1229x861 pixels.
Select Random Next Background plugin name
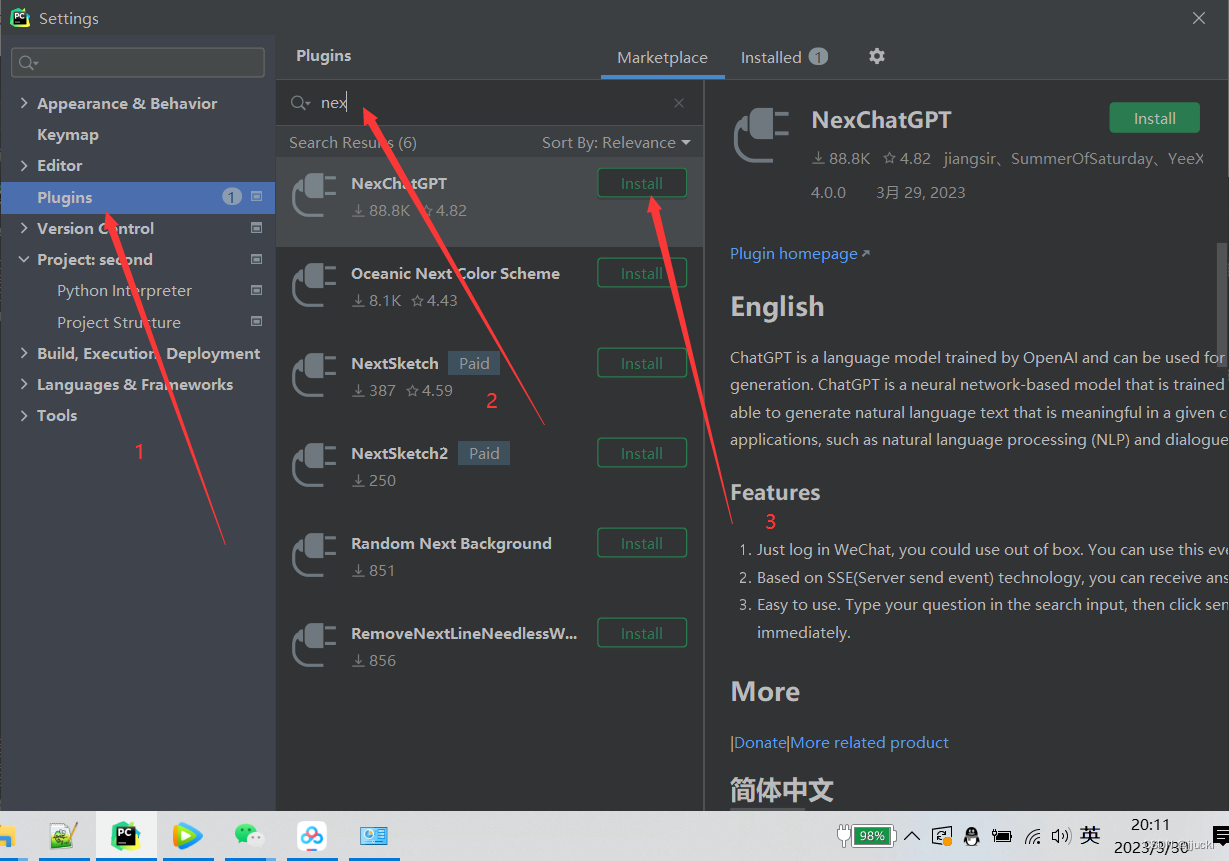pos(451,543)
